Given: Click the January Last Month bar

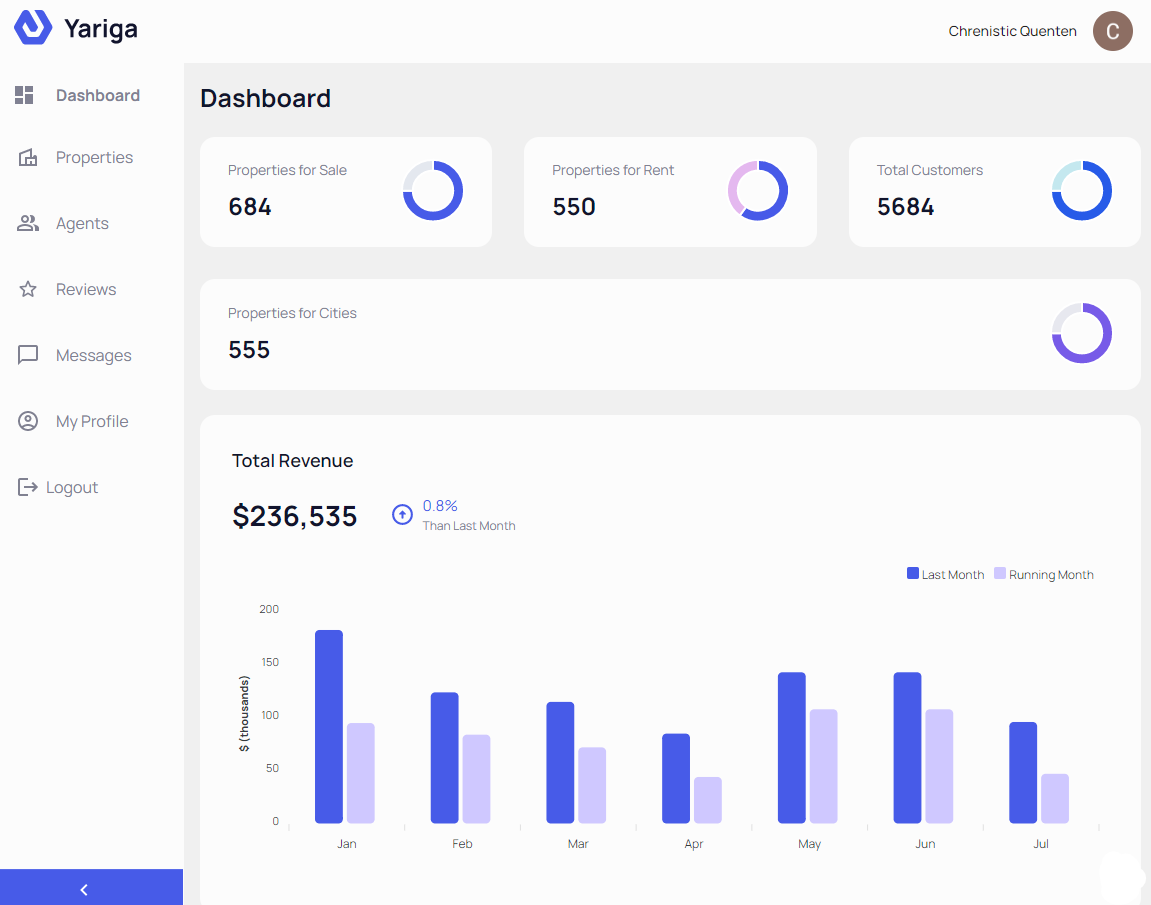Looking at the screenshot, I should tap(329, 726).
